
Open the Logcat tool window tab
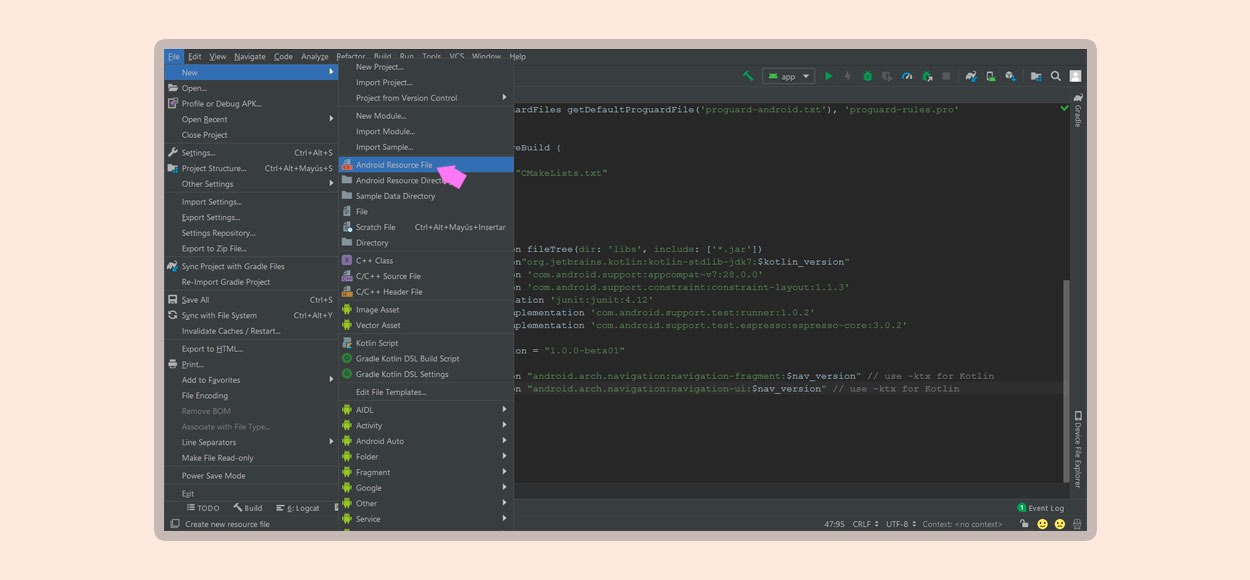298,508
